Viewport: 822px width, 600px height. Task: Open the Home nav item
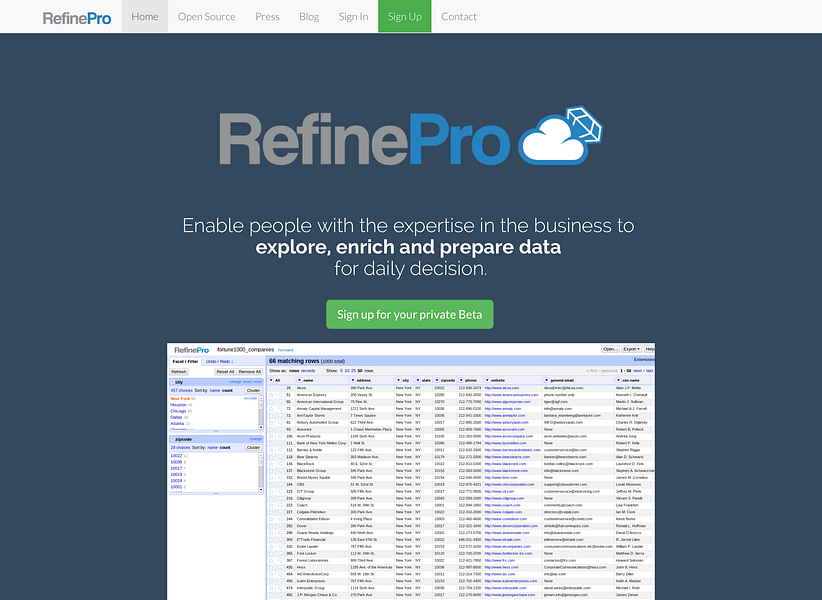[145, 16]
